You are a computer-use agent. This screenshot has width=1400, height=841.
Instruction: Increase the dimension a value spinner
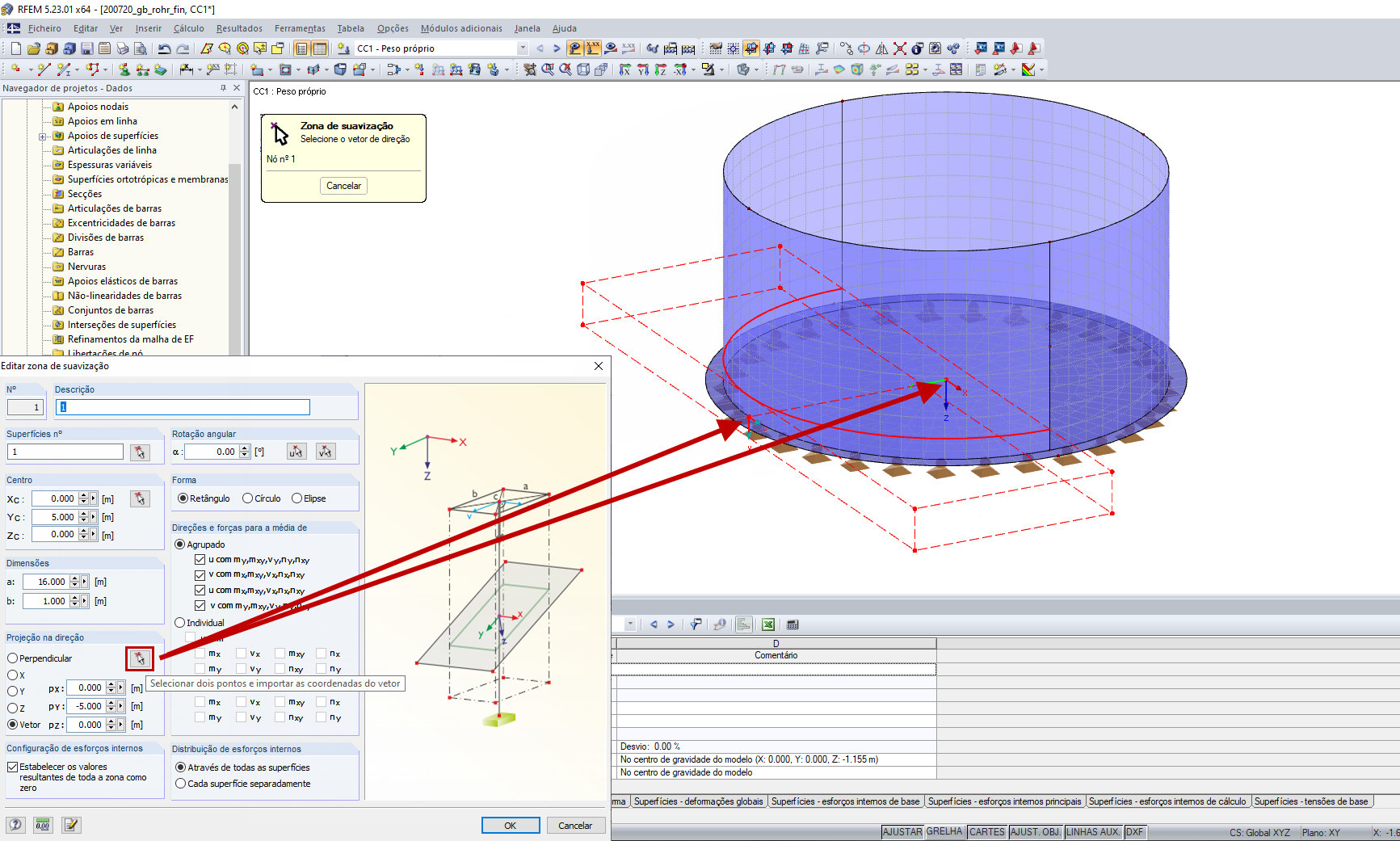[x=74, y=578]
